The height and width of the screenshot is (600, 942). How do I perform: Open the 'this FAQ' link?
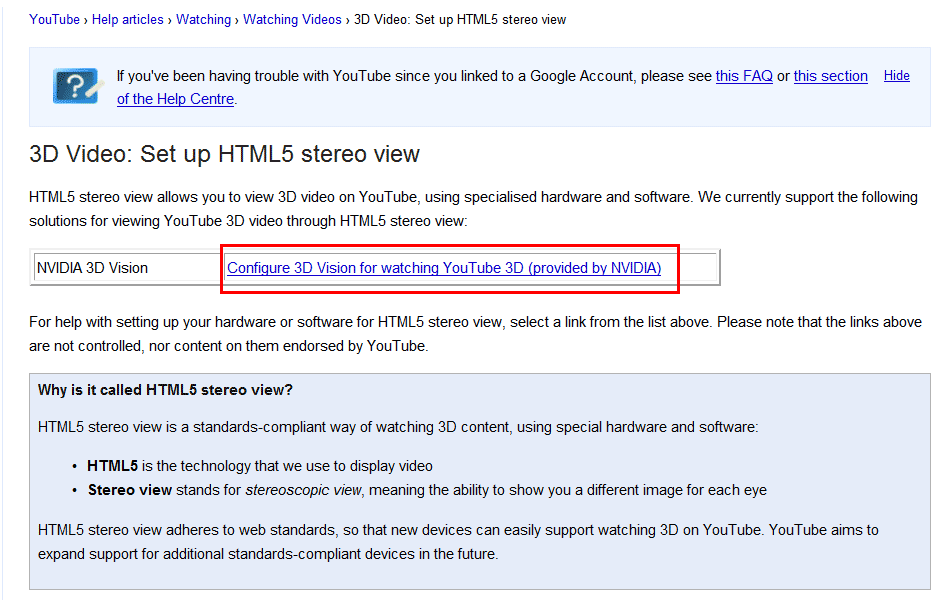coord(744,76)
